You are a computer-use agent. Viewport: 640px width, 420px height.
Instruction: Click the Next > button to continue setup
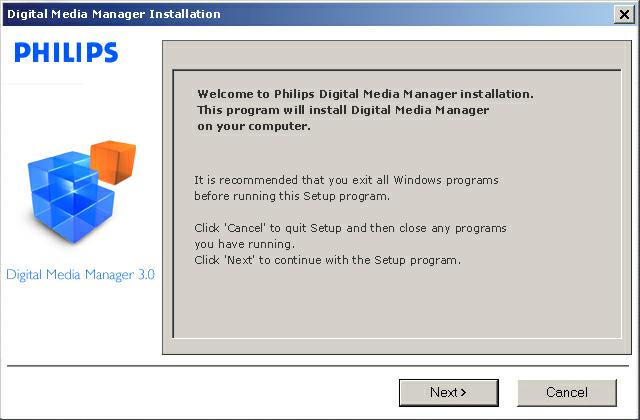click(449, 393)
